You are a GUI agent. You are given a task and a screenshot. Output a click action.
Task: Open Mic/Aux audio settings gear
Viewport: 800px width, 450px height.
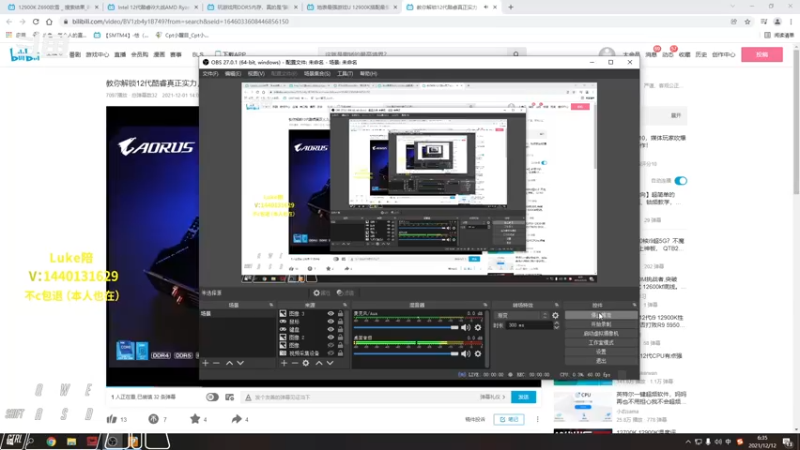478,328
